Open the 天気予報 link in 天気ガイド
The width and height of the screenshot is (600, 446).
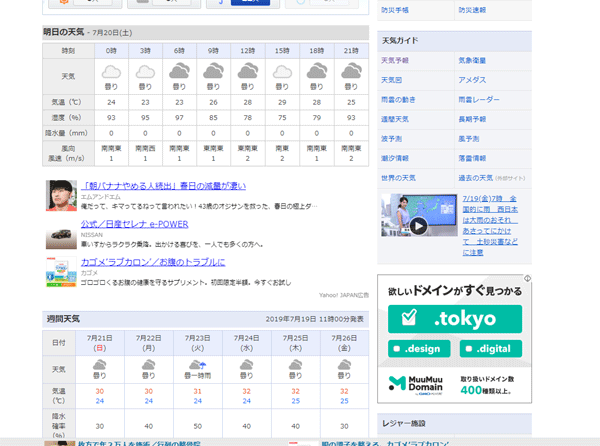click(395, 60)
